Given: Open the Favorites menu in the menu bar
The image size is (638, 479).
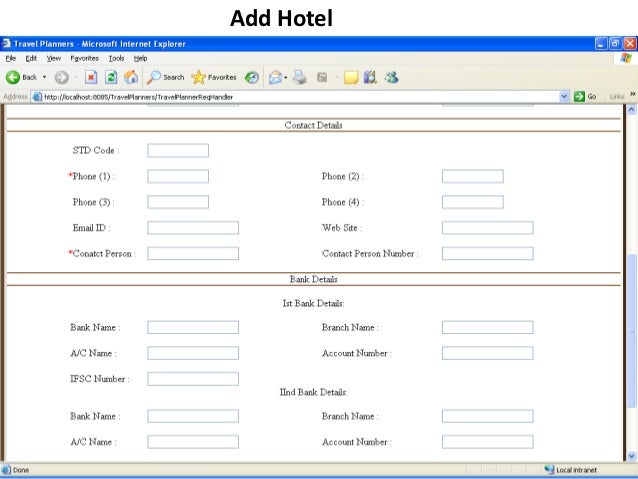Looking at the screenshot, I should click(x=83, y=58).
